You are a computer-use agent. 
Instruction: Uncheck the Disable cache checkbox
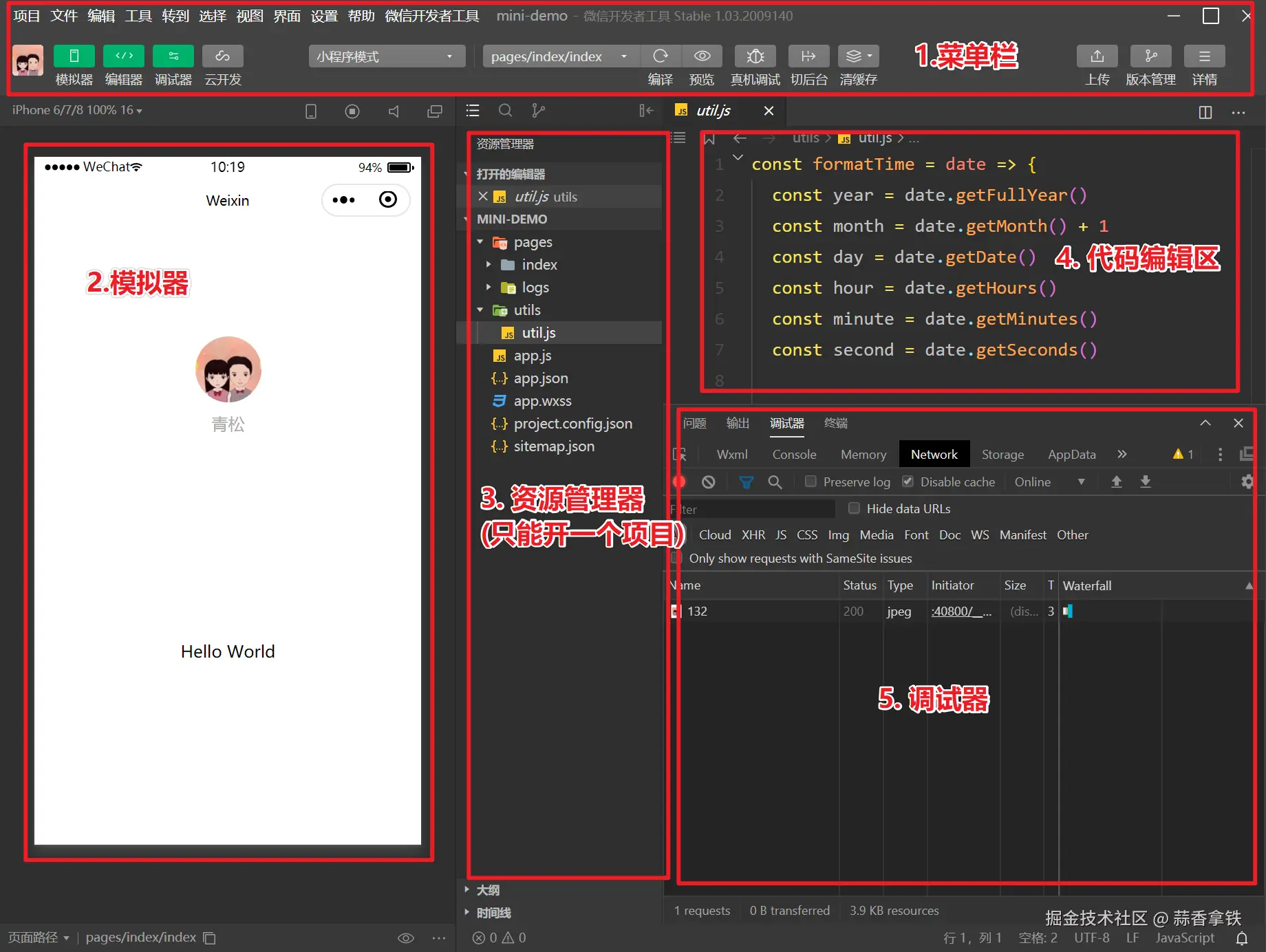(908, 482)
